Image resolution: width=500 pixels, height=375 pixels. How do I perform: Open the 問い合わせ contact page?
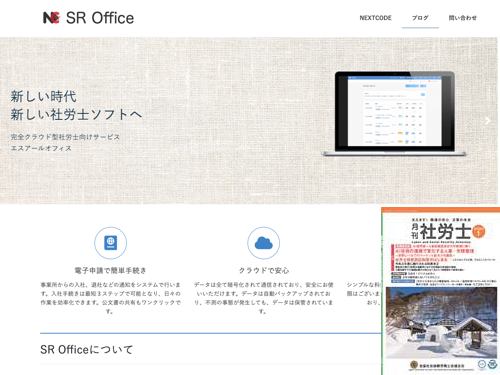(462, 18)
